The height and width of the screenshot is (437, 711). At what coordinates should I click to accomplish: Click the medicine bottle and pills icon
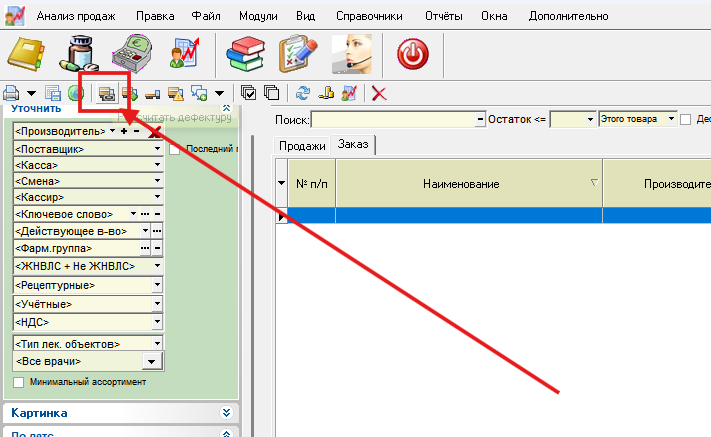pos(79,53)
